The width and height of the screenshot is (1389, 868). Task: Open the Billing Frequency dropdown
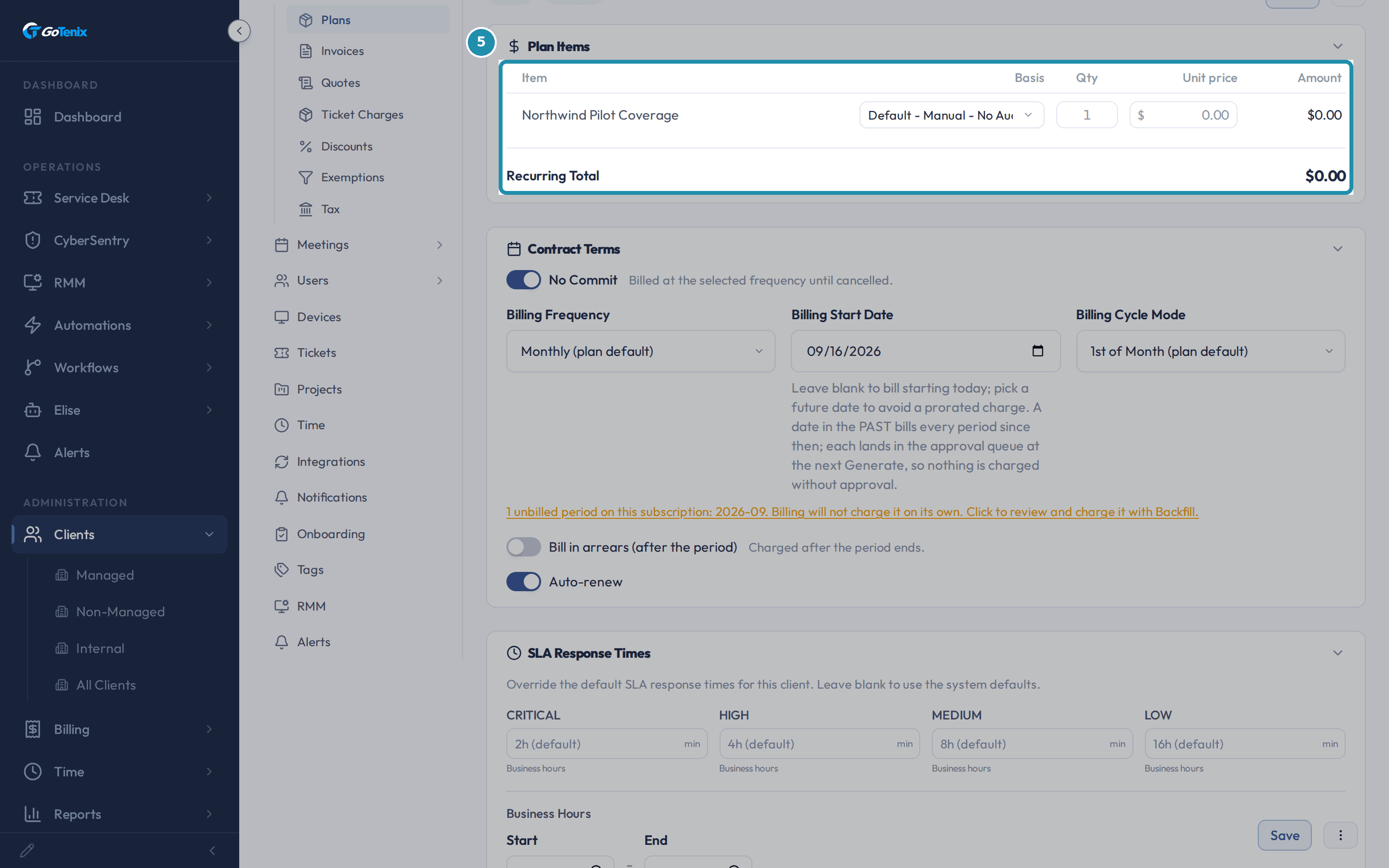(x=640, y=351)
